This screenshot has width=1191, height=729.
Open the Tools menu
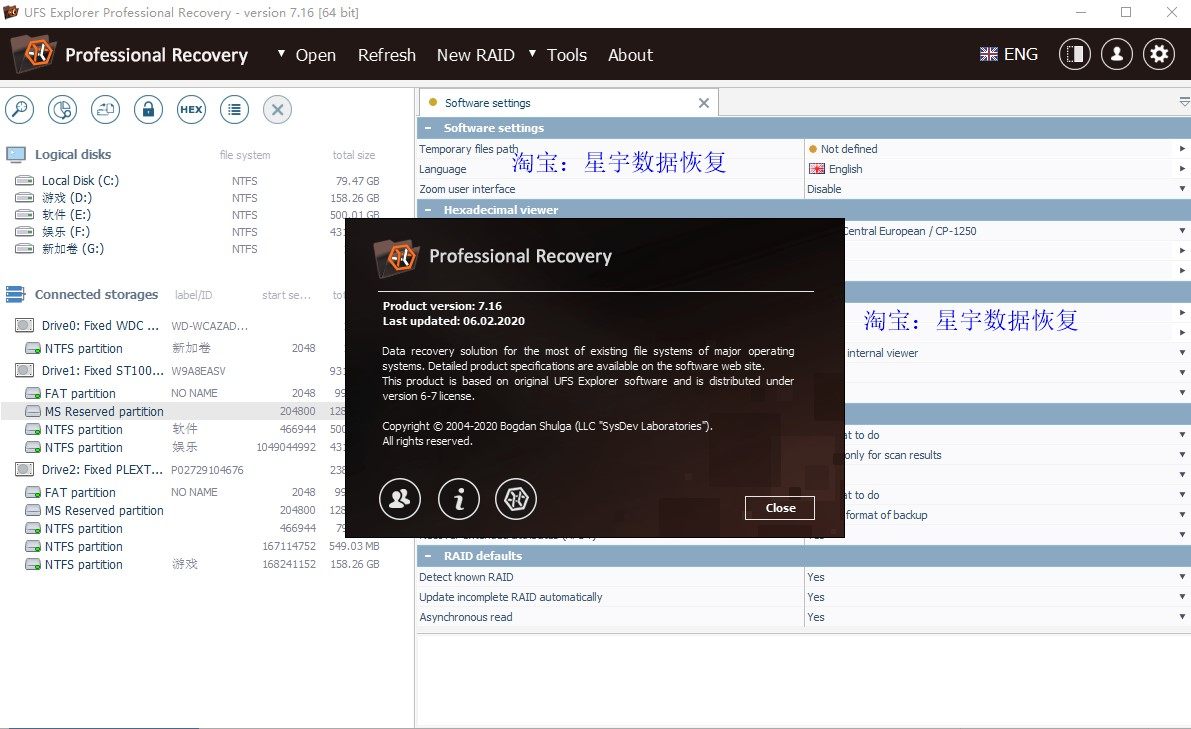pos(567,55)
